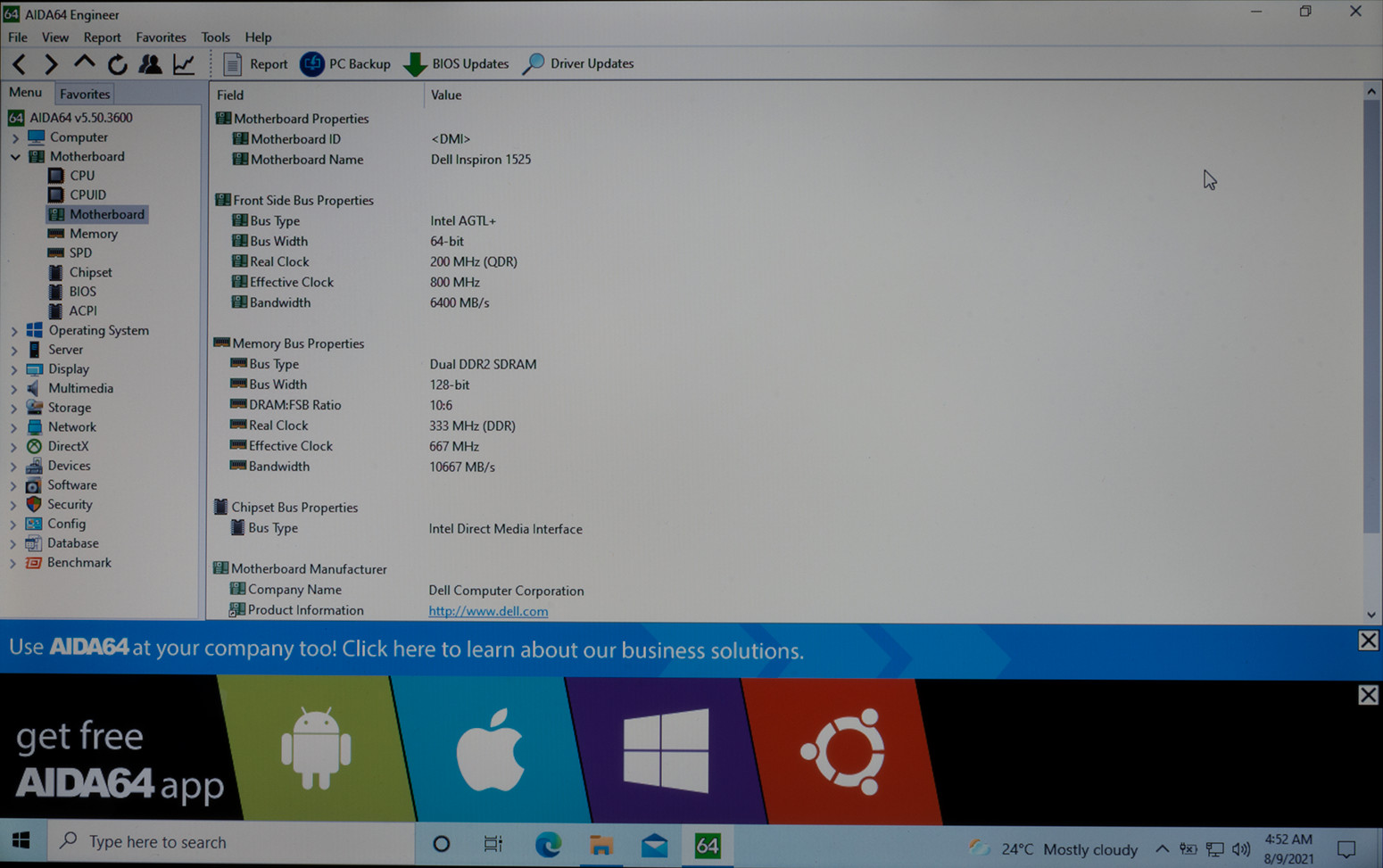The width and height of the screenshot is (1383, 868).
Task: Select CPUID in the sidebar tree
Action: (x=87, y=194)
